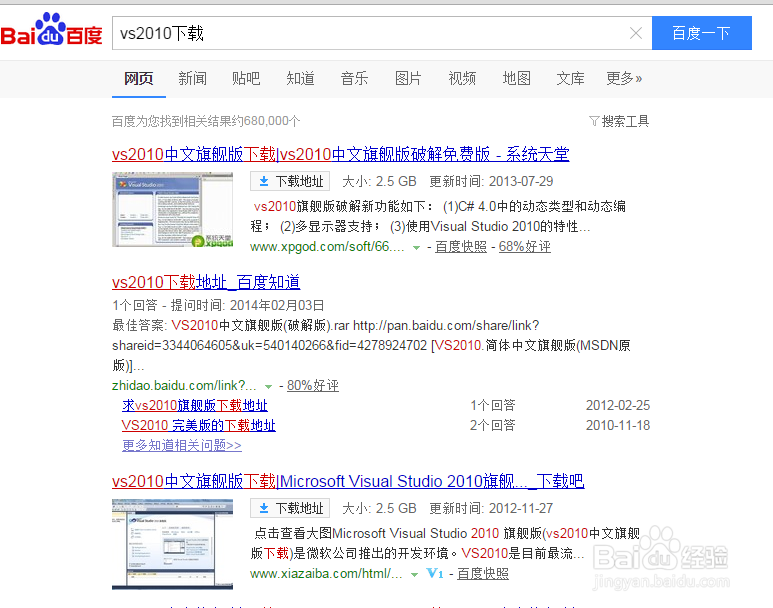The image size is (773, 608).
Task: Click the 80%好评 rating link
Action: point(313,385)
